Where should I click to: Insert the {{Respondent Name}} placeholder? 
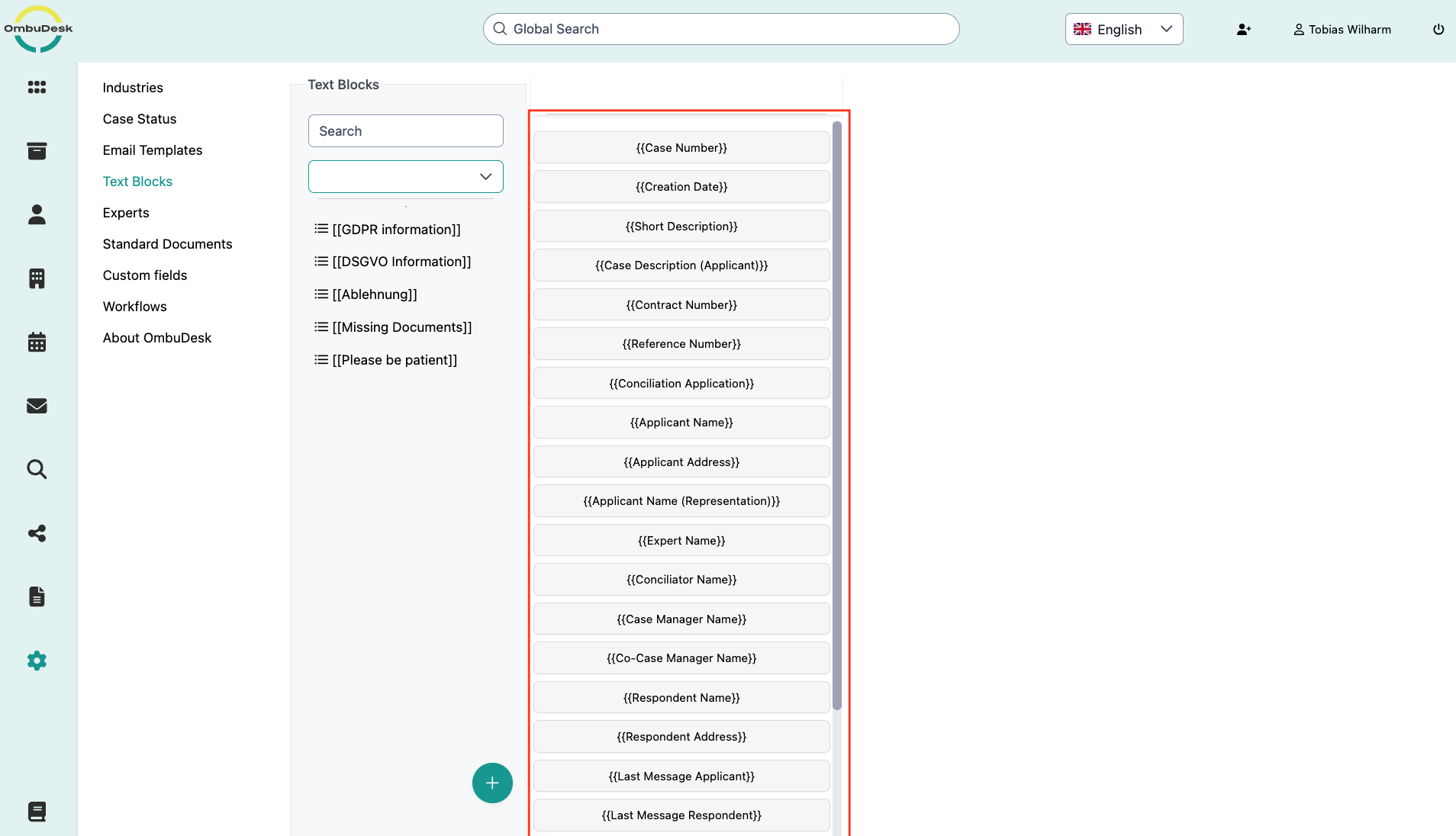(681, 697)
